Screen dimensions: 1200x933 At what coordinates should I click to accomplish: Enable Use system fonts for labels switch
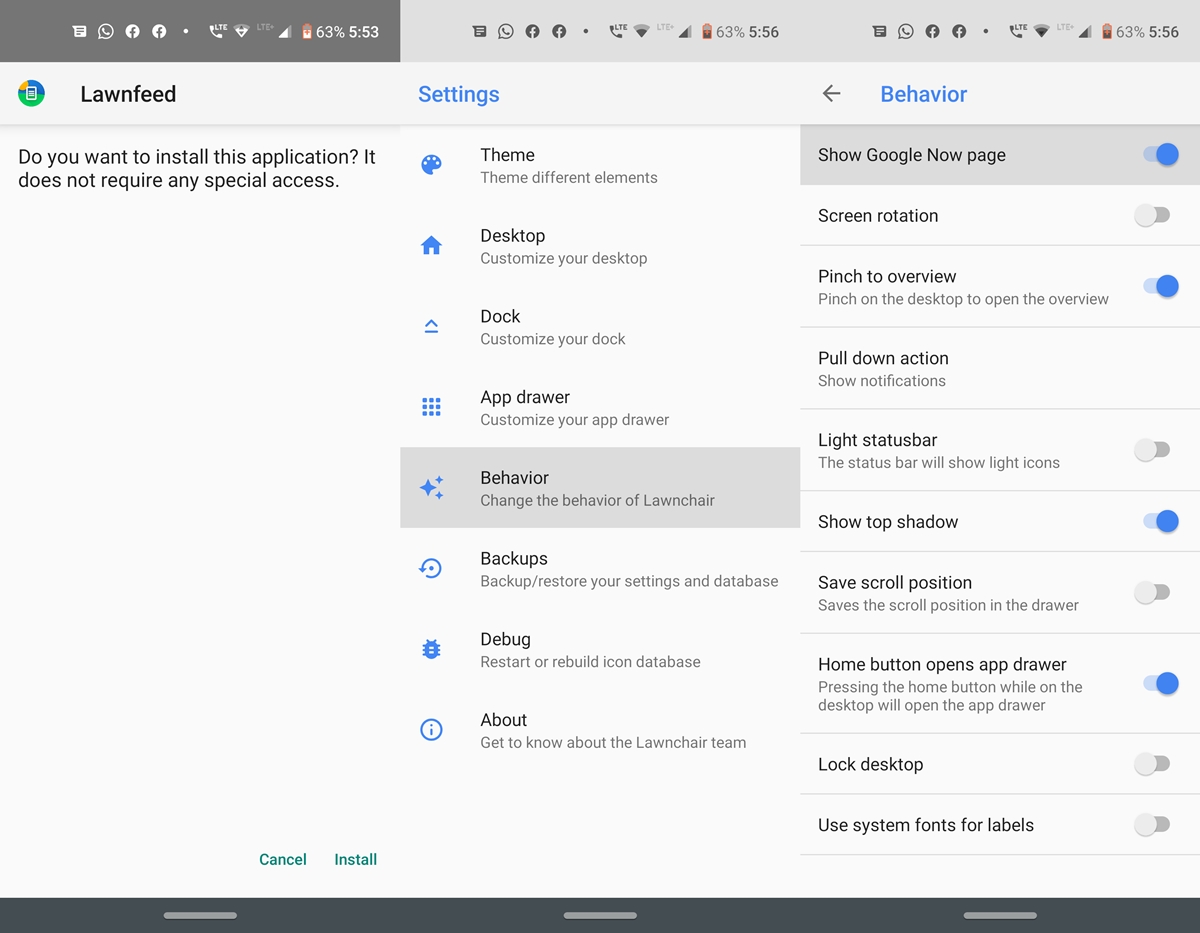click(x=1152, y=825)
